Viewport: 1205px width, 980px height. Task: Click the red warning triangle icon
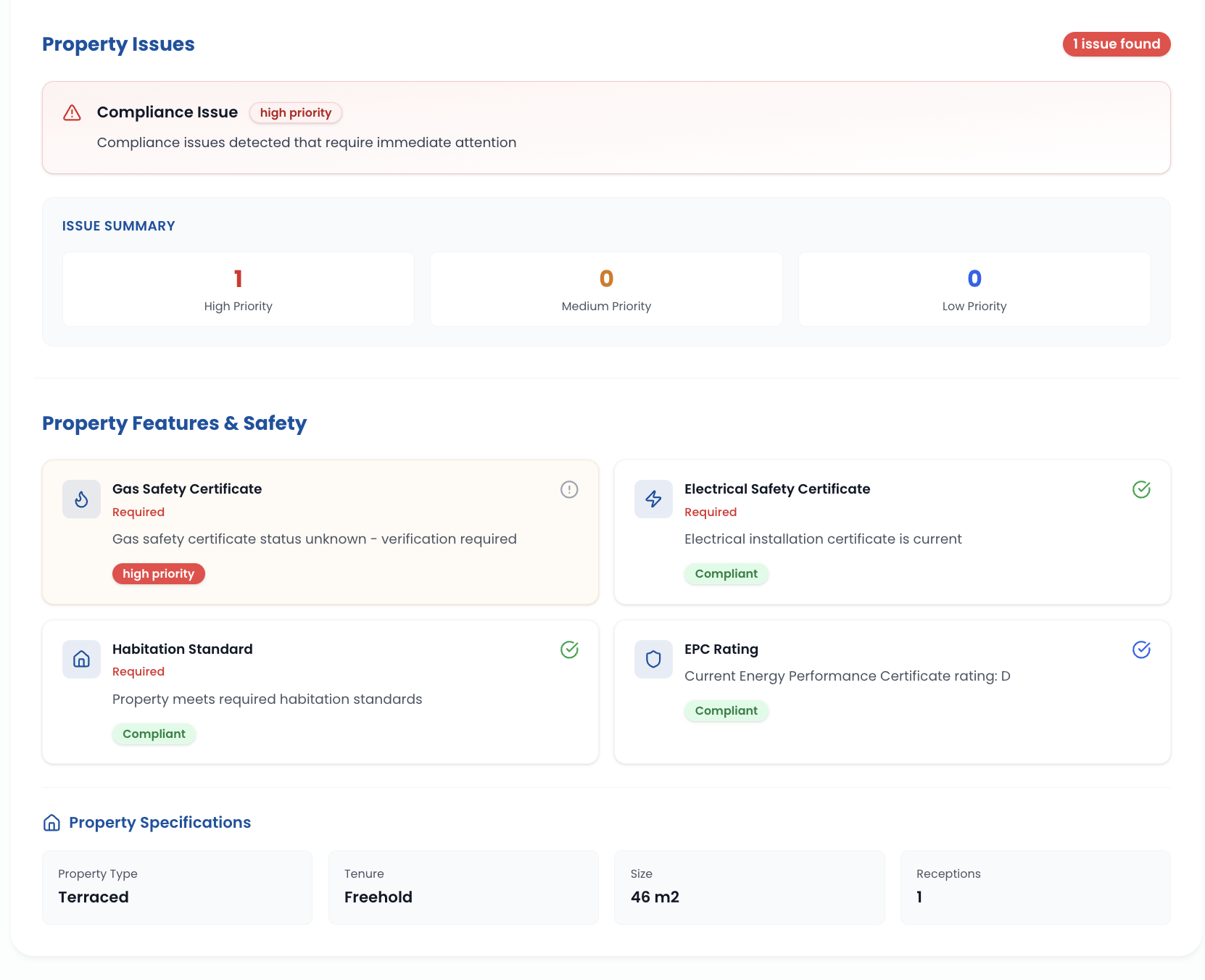point(72,113)
